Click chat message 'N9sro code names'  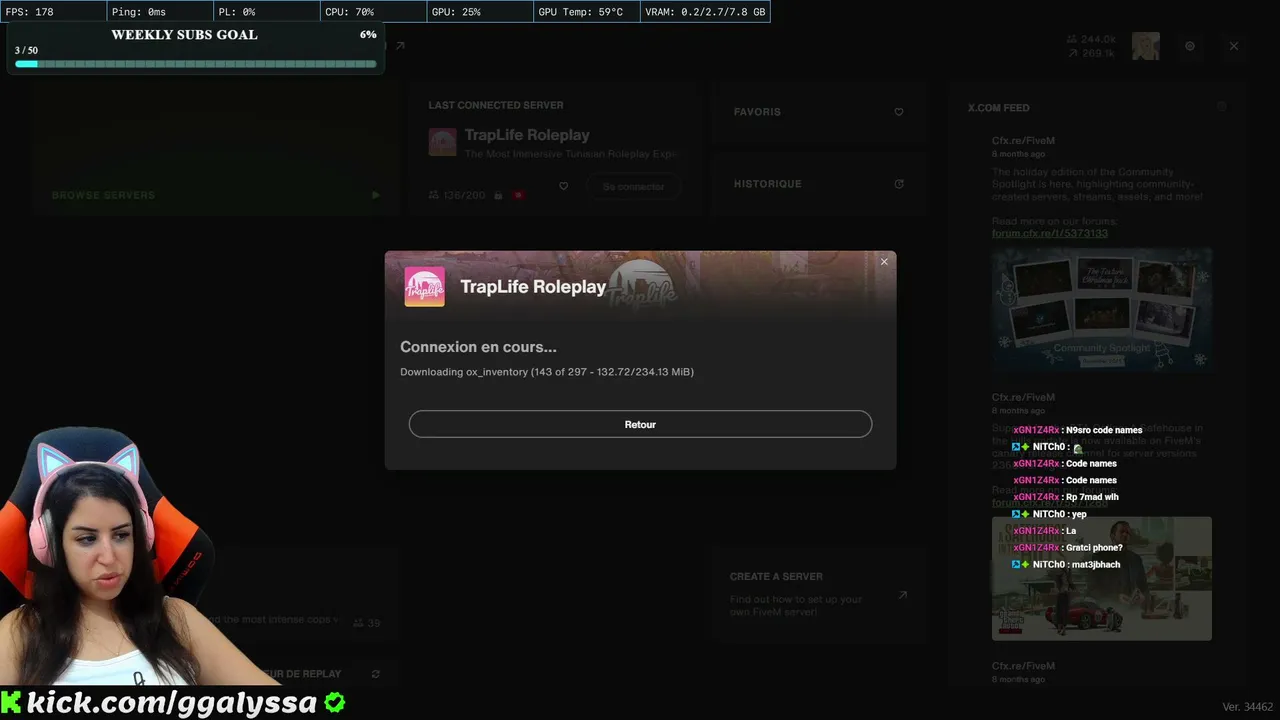pos(1104,430)
